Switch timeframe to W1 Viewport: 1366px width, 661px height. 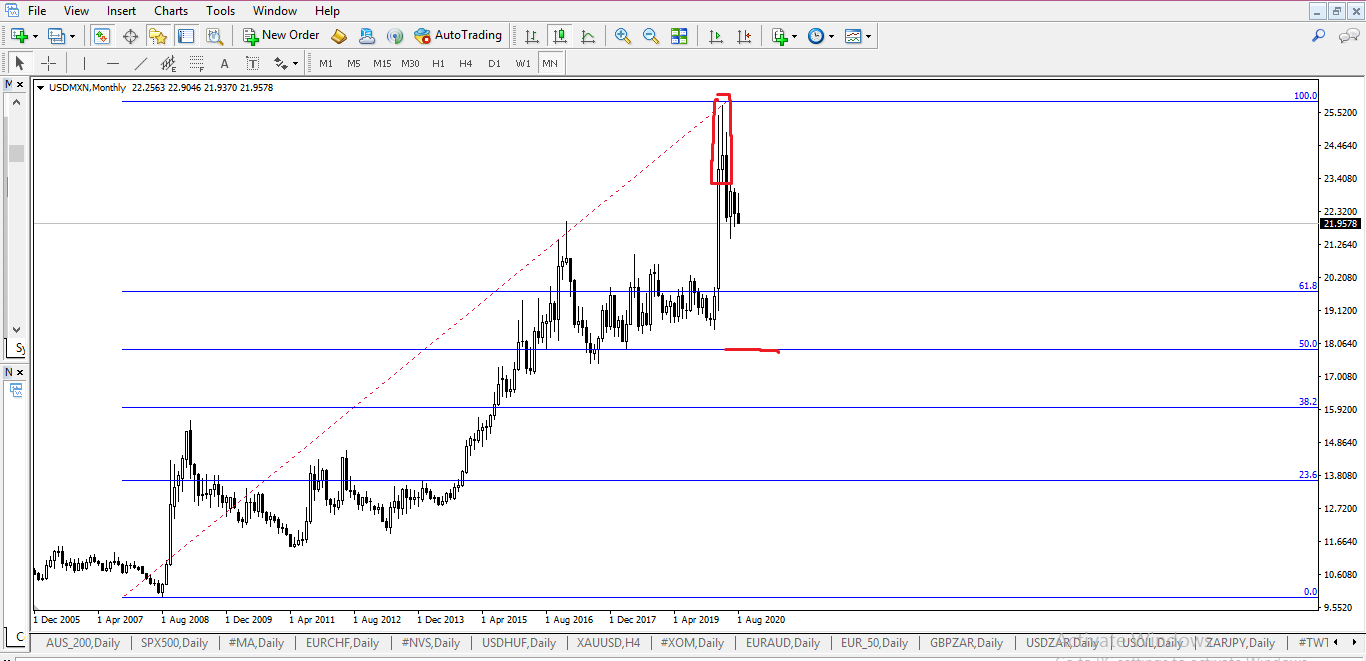[x=523, y=63]
